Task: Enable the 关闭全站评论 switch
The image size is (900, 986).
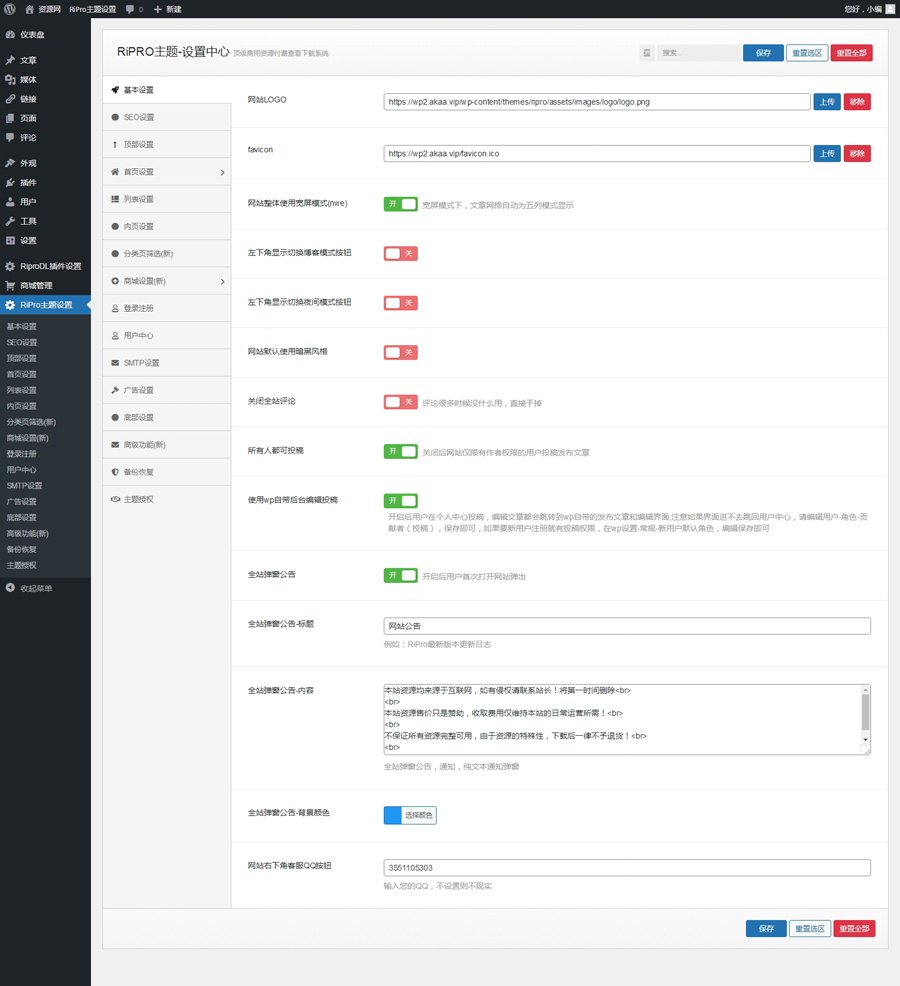Action: coord(400,402)
